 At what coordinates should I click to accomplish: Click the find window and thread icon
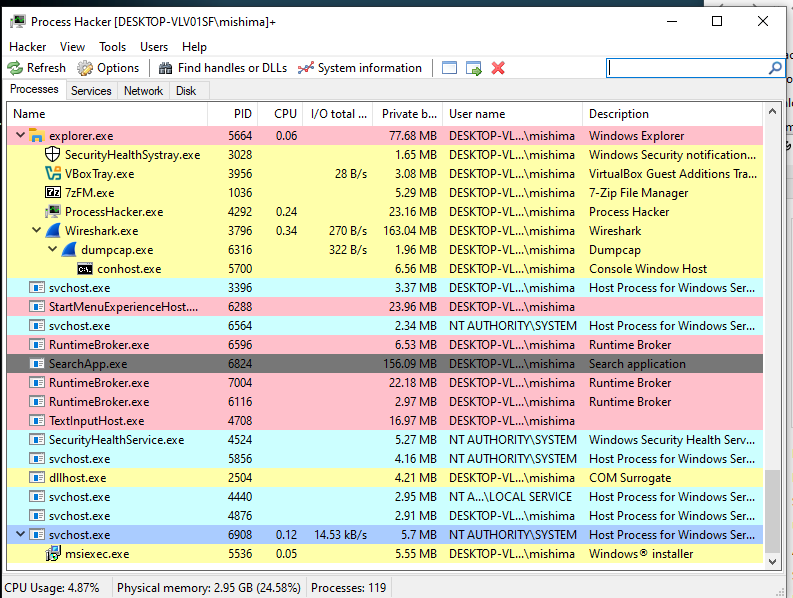474,68
